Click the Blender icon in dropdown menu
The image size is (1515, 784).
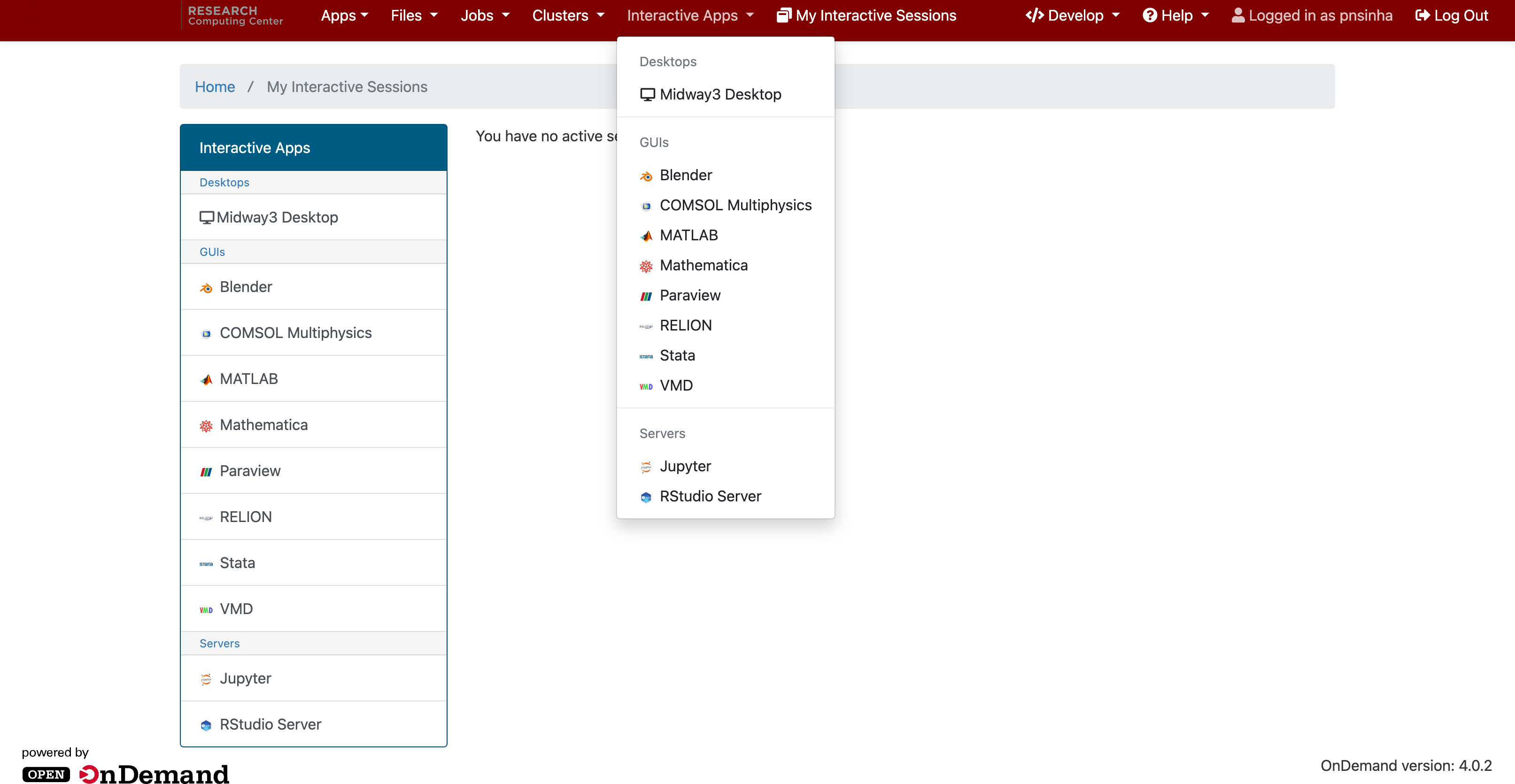(646, 176)
